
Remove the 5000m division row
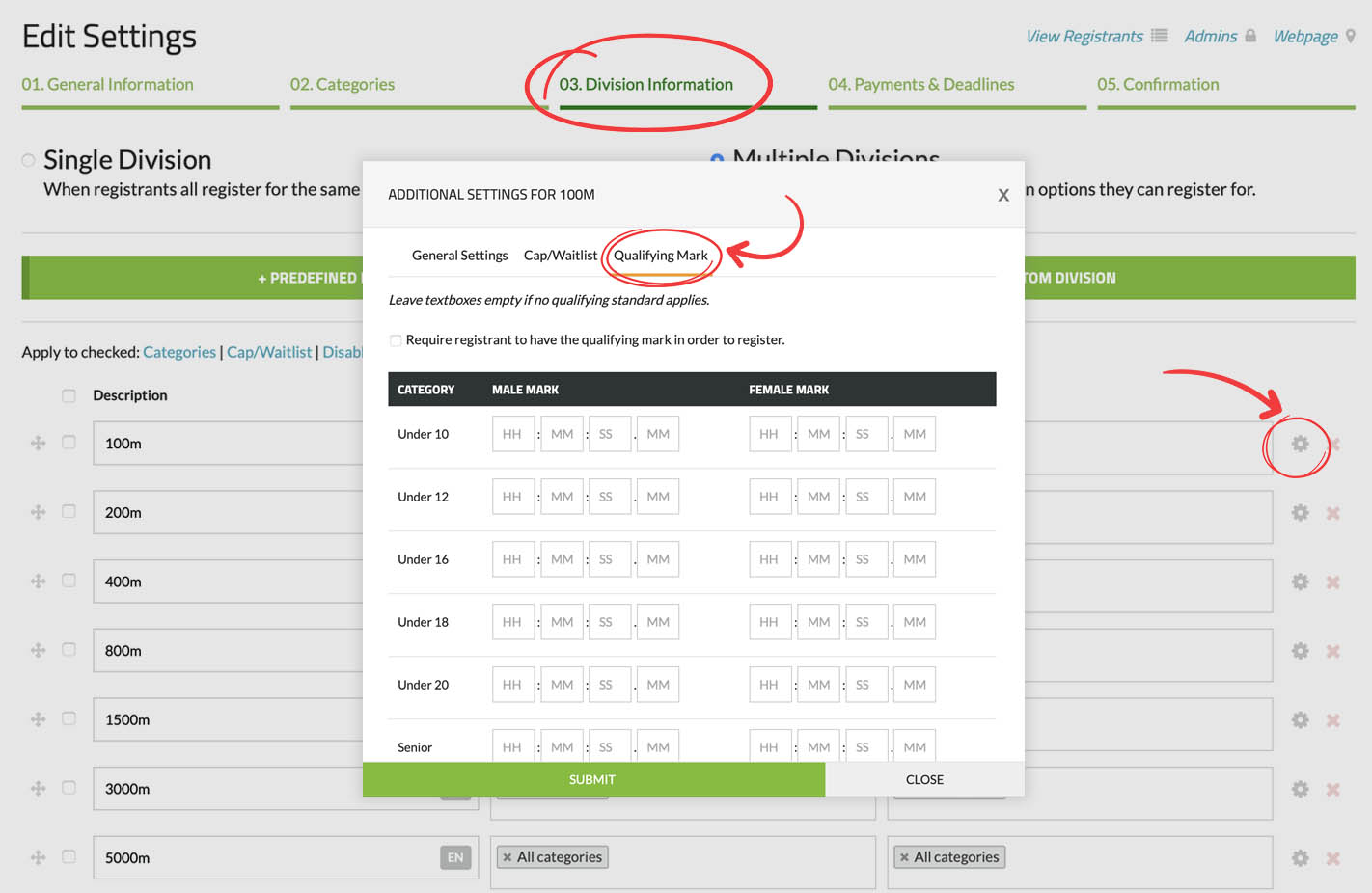1332,858
